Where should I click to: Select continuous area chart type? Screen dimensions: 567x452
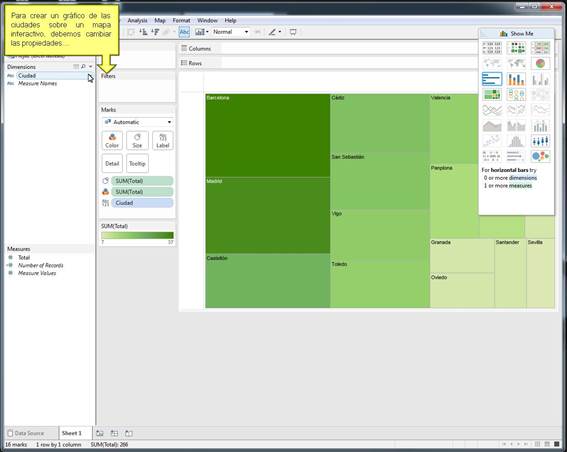coord(492,126)
